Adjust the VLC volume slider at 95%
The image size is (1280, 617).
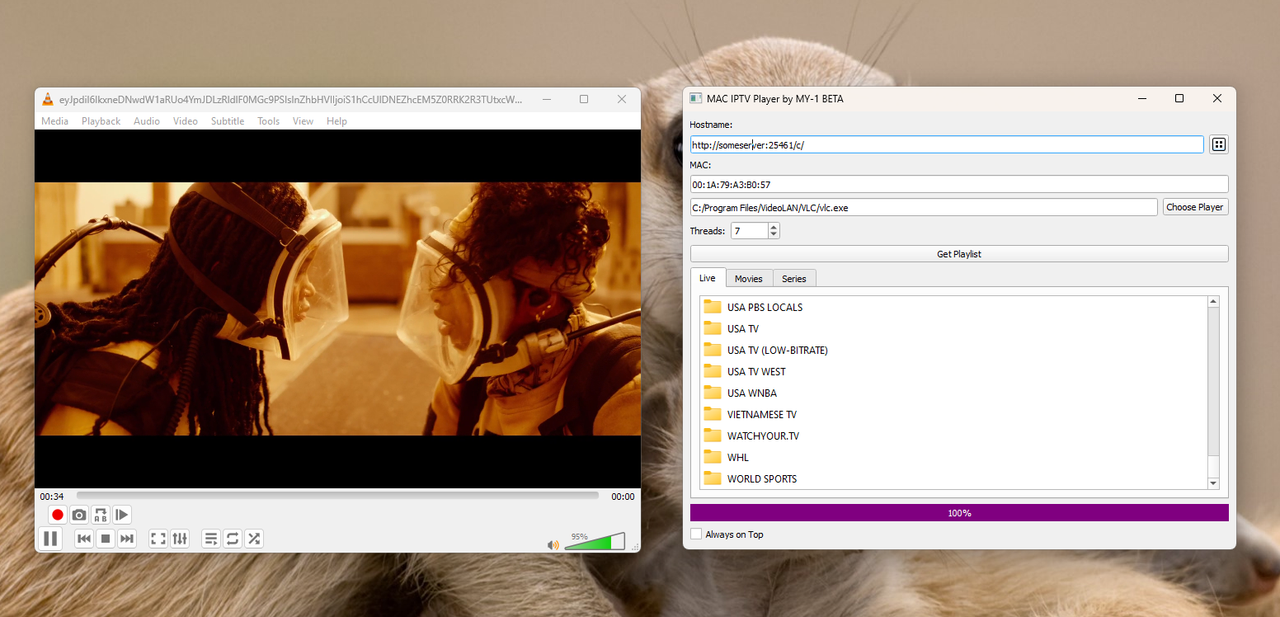595,541
